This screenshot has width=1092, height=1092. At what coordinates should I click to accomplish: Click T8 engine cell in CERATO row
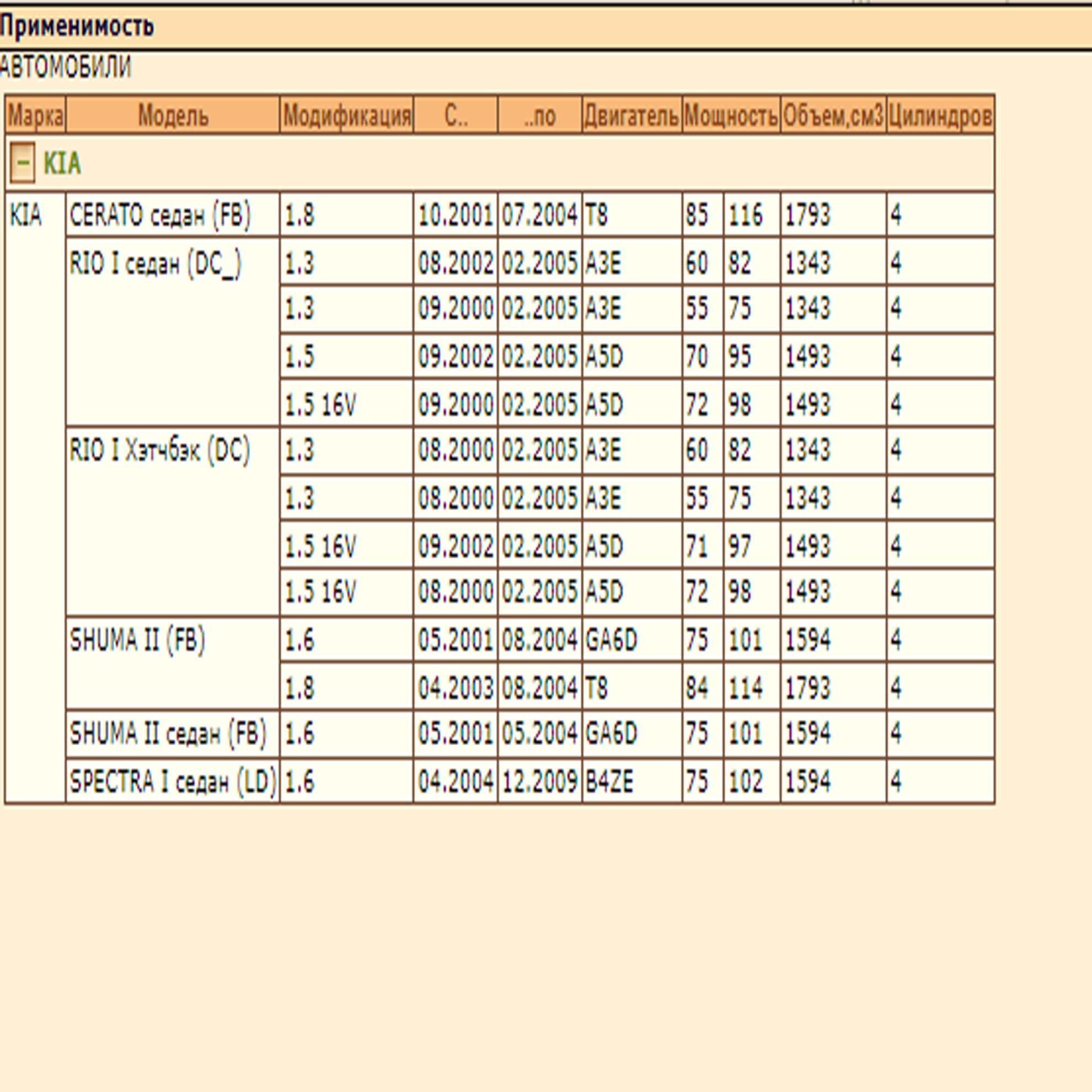(632, 214)
